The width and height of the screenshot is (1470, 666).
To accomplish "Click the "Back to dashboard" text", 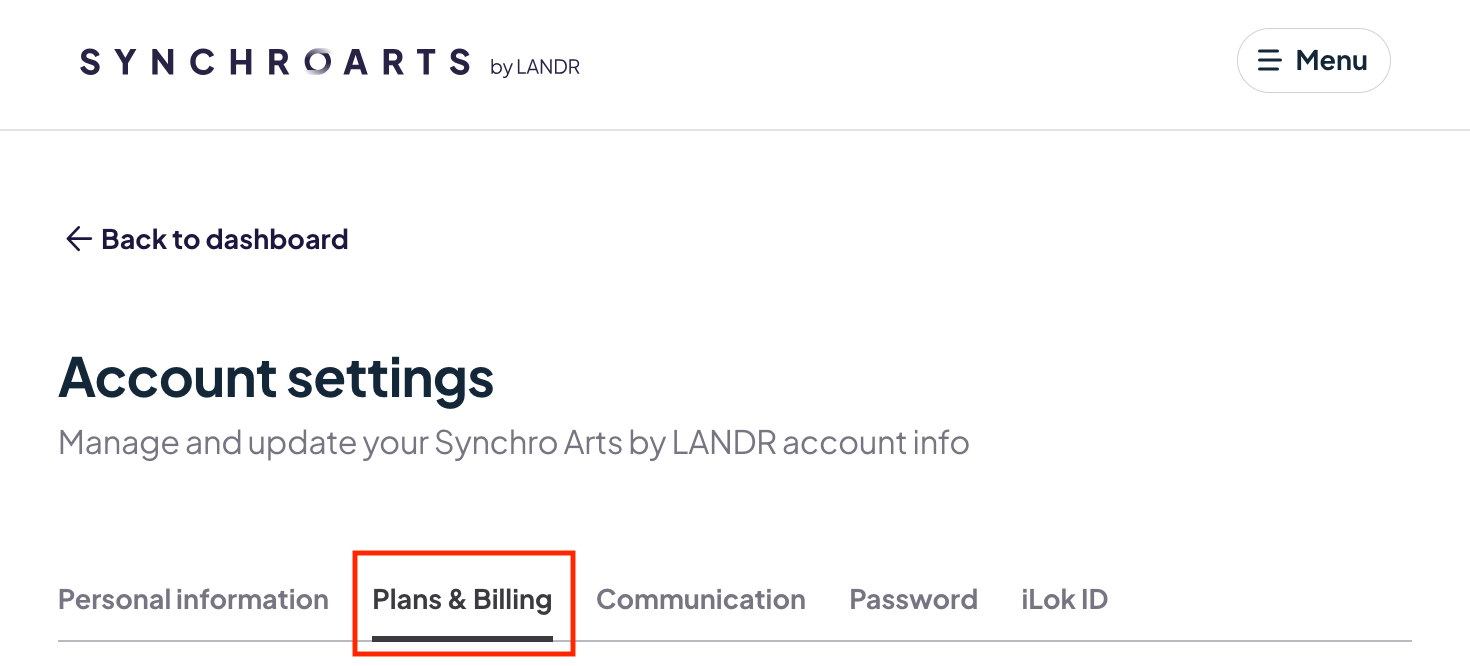I will 225,239.
